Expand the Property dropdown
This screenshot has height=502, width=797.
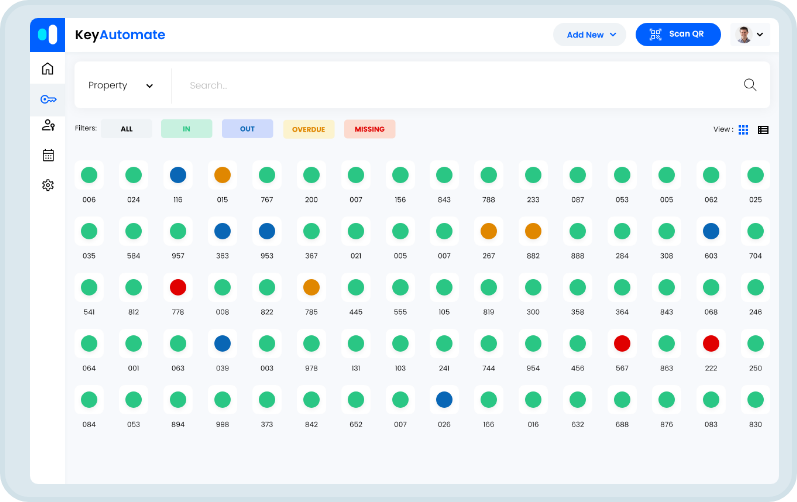121,86
